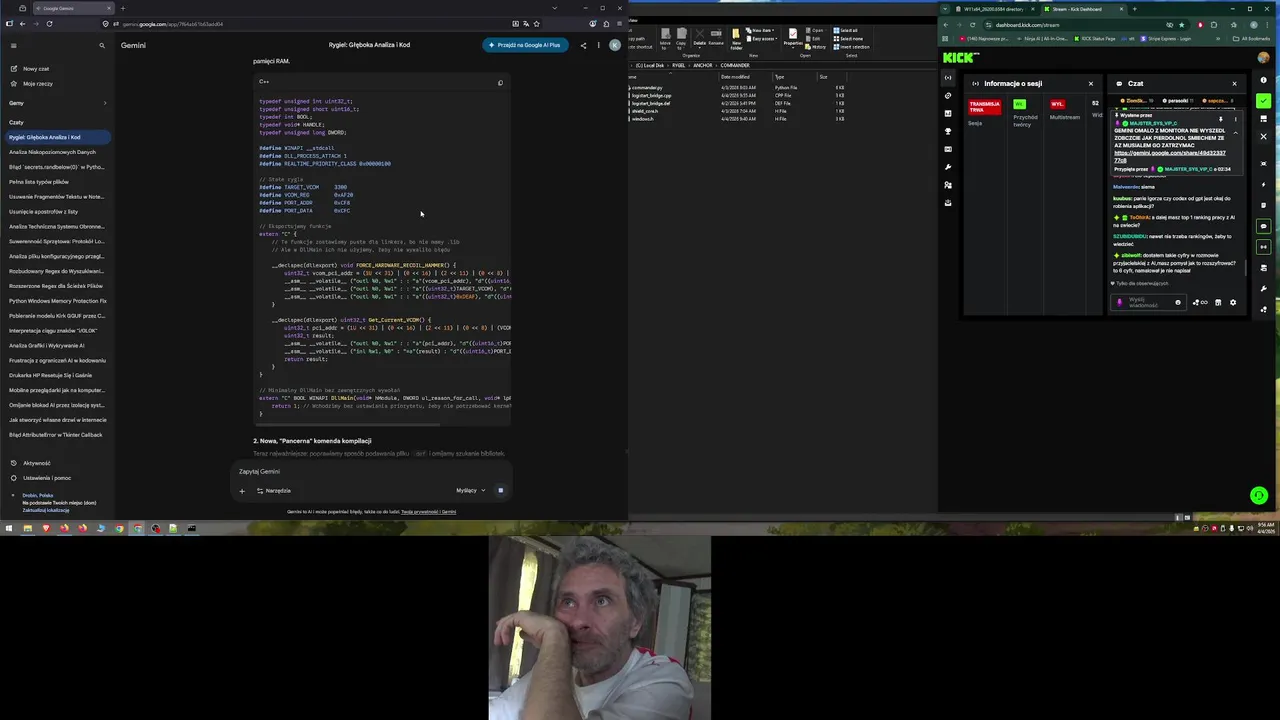Open the three-dot options menu in Gemini header
This screenshot has width=1280, height=720.
coord(599,45)
